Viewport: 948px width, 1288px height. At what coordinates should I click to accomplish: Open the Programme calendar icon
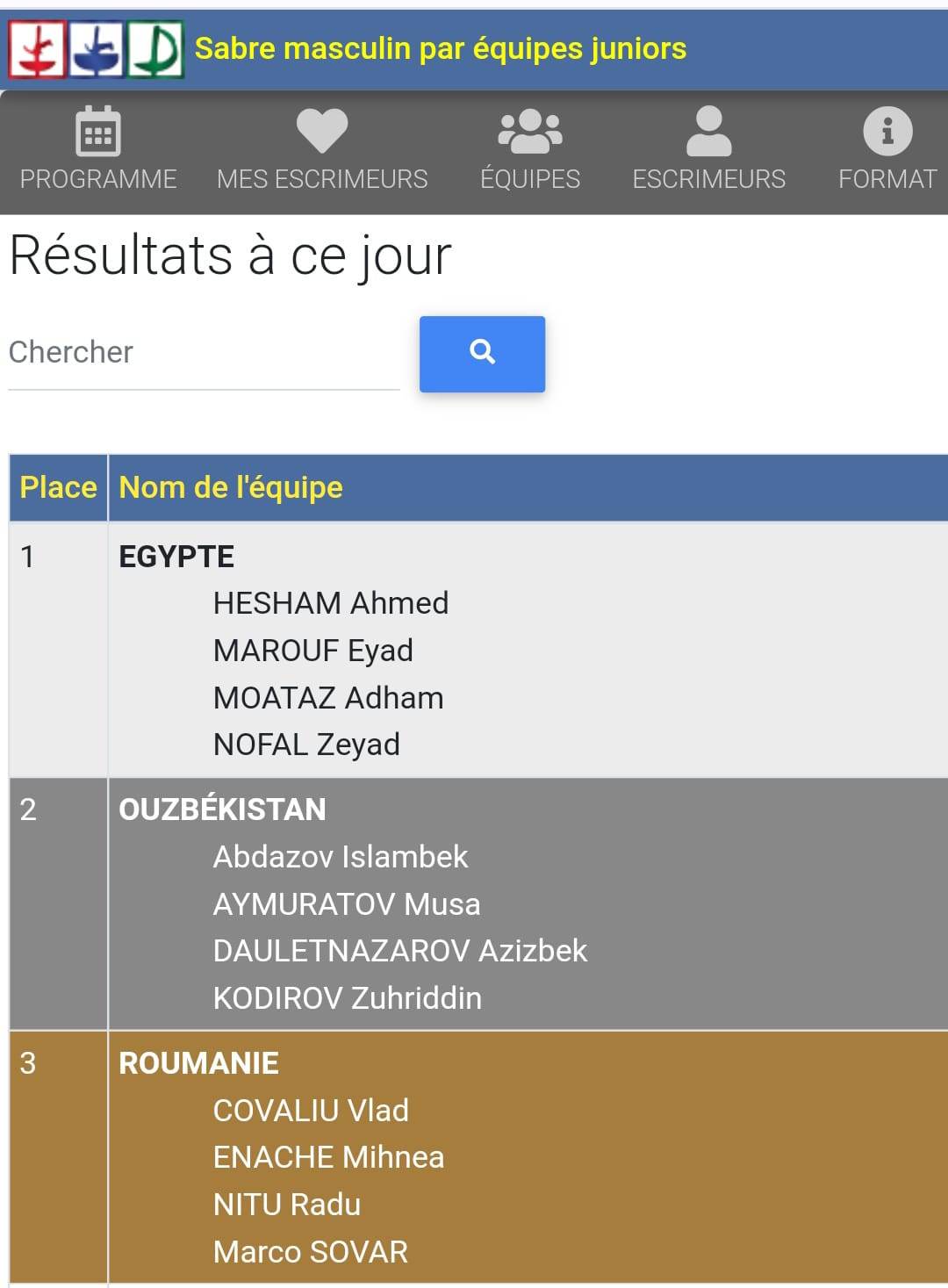click(x=98, y=131)
